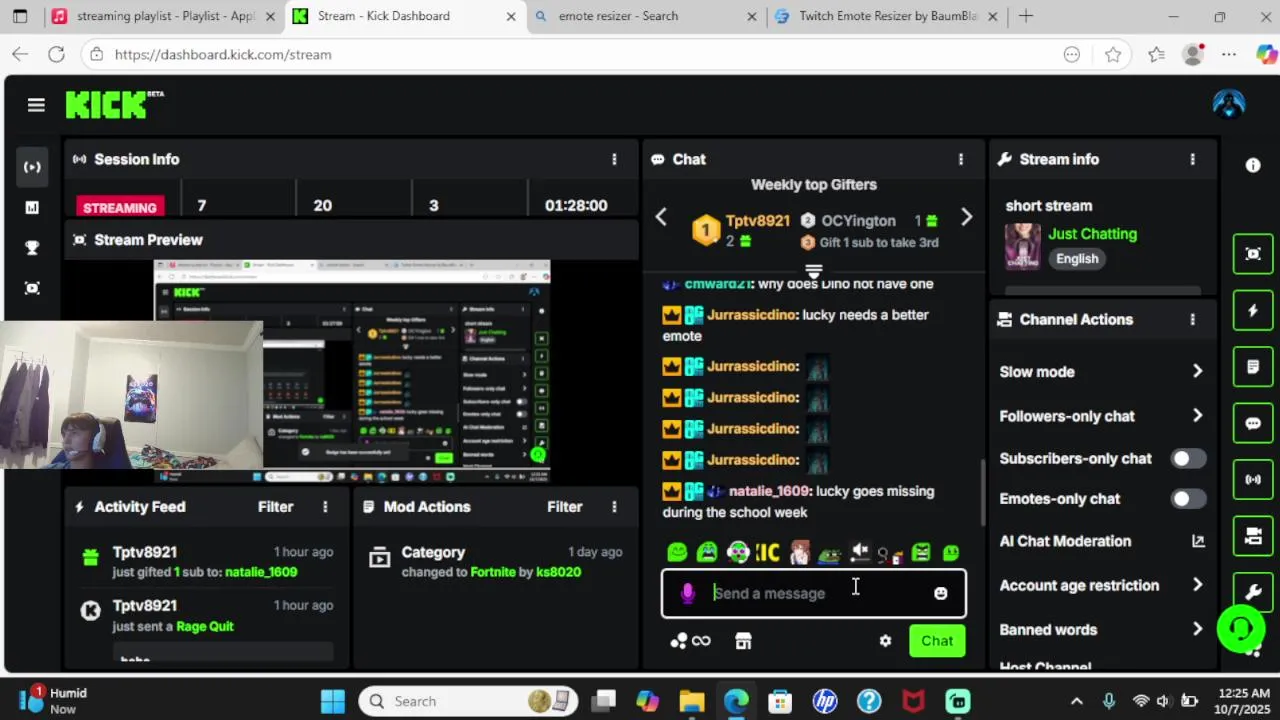Insert the muted speaker emote
The width and height of the screenshot is (1280, 720).
pos(860,552)
